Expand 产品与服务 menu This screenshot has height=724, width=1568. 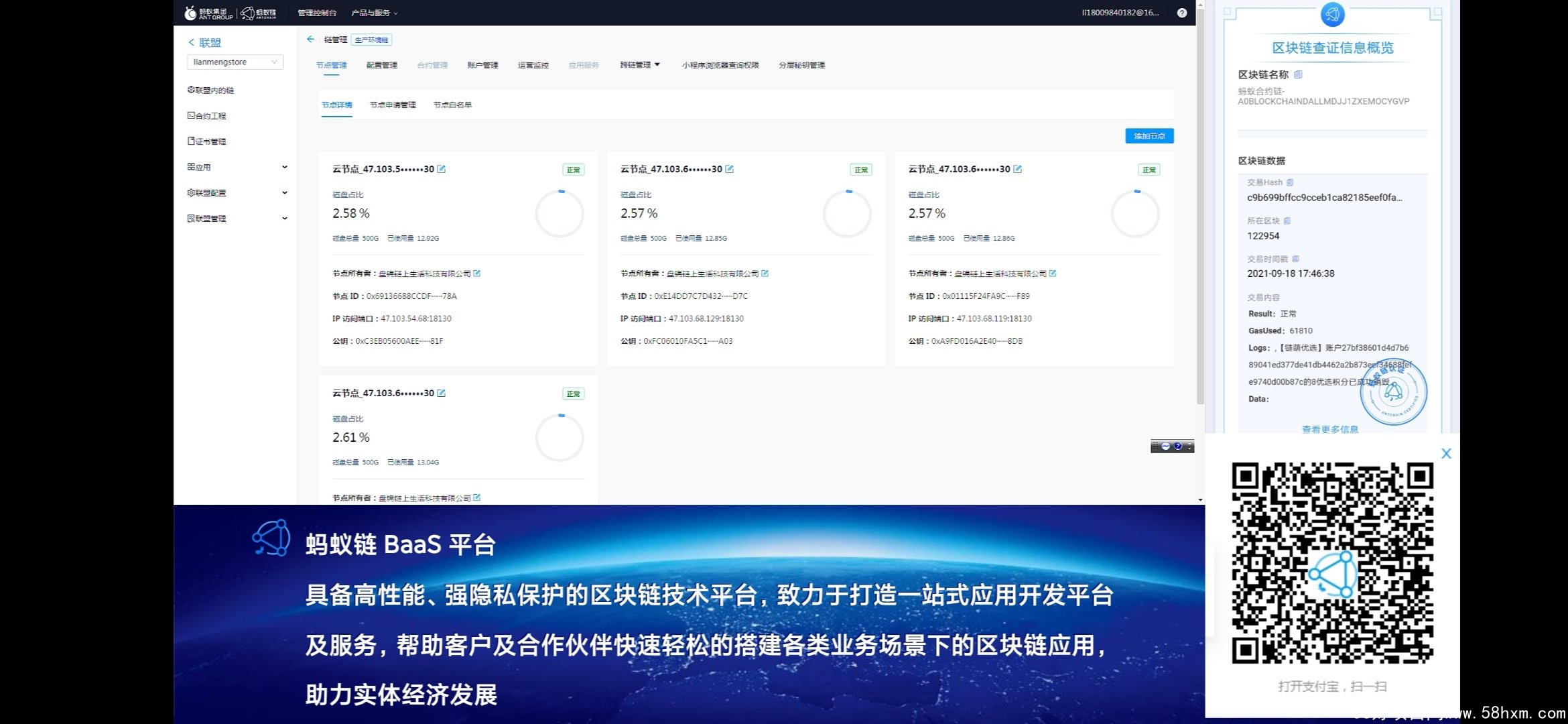coord(375,13)
